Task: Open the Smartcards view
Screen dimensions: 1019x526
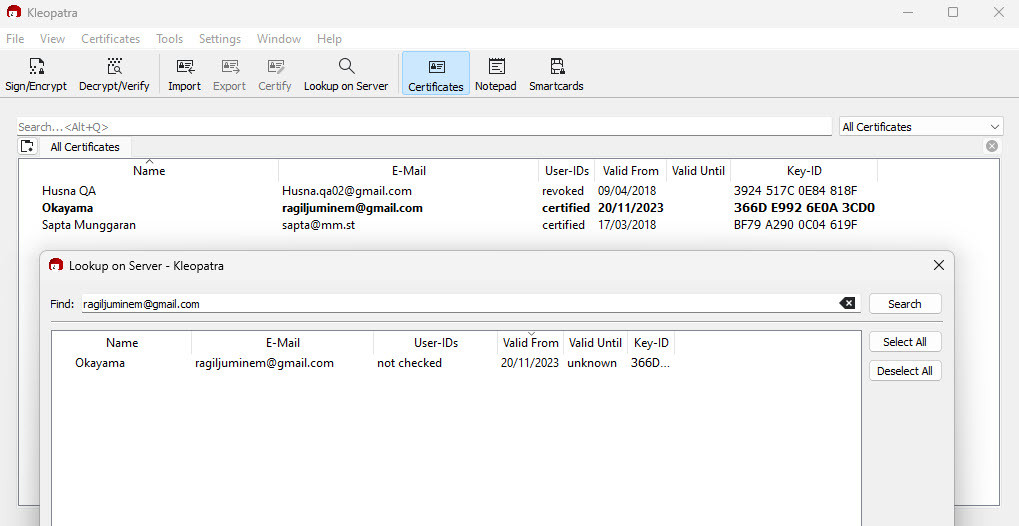Action: click(x=556, y=73)
